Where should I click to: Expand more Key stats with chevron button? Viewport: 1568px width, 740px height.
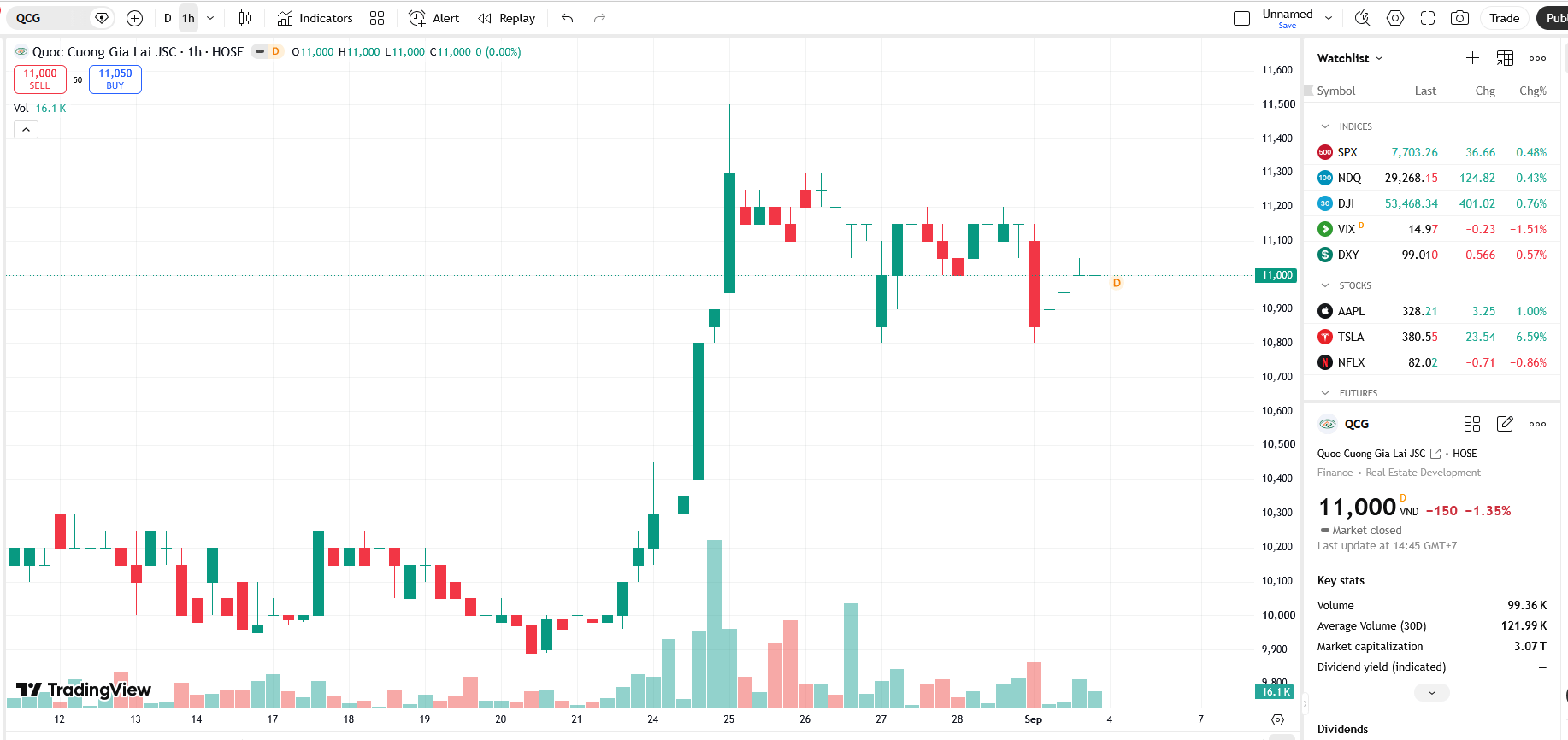[x=1432, y=692]
